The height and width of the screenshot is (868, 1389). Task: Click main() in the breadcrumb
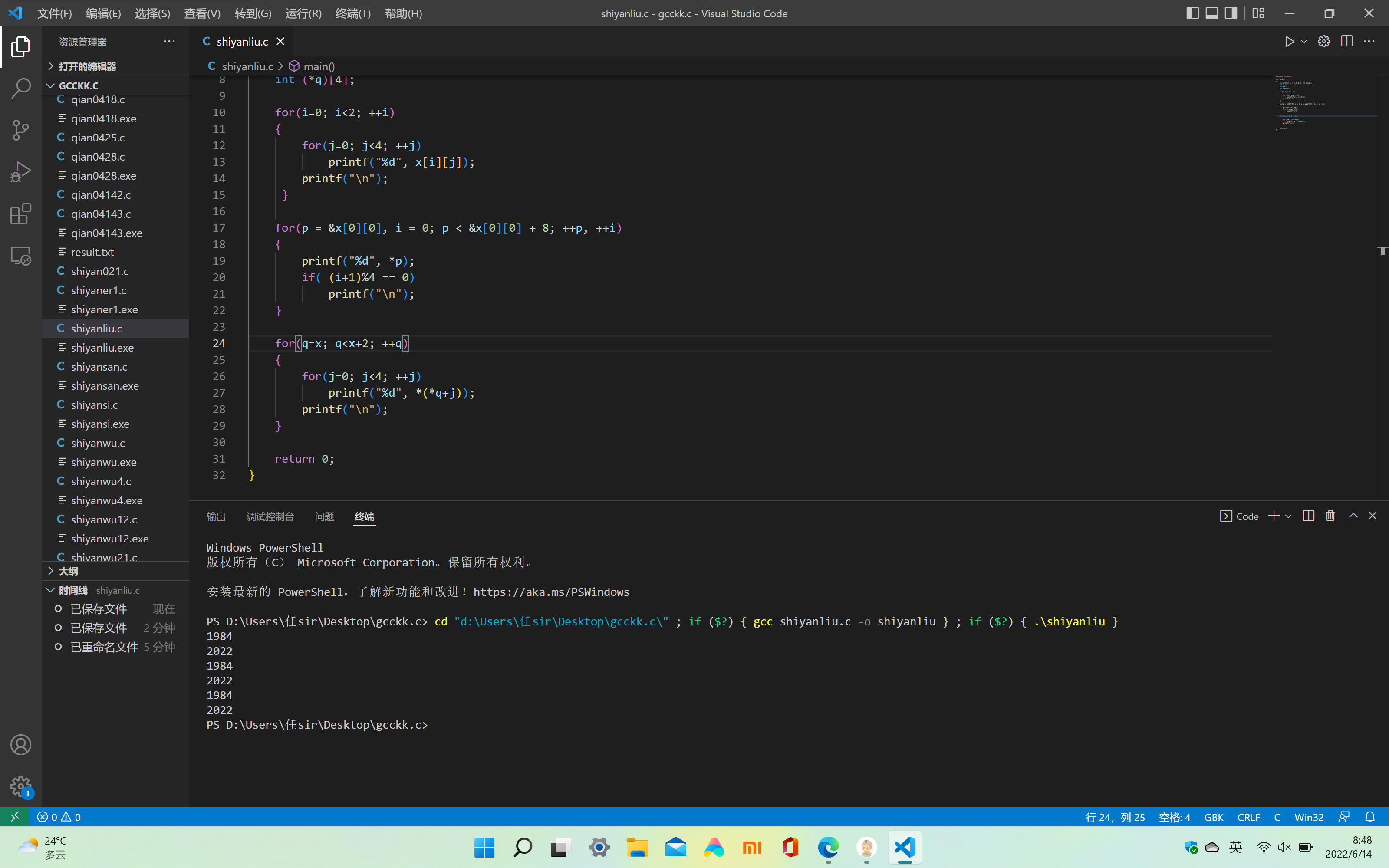(319, 66)
